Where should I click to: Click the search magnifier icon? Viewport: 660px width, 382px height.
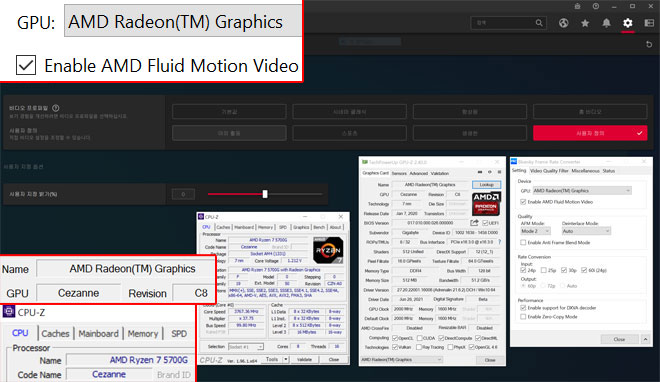(x=539, y=23)
